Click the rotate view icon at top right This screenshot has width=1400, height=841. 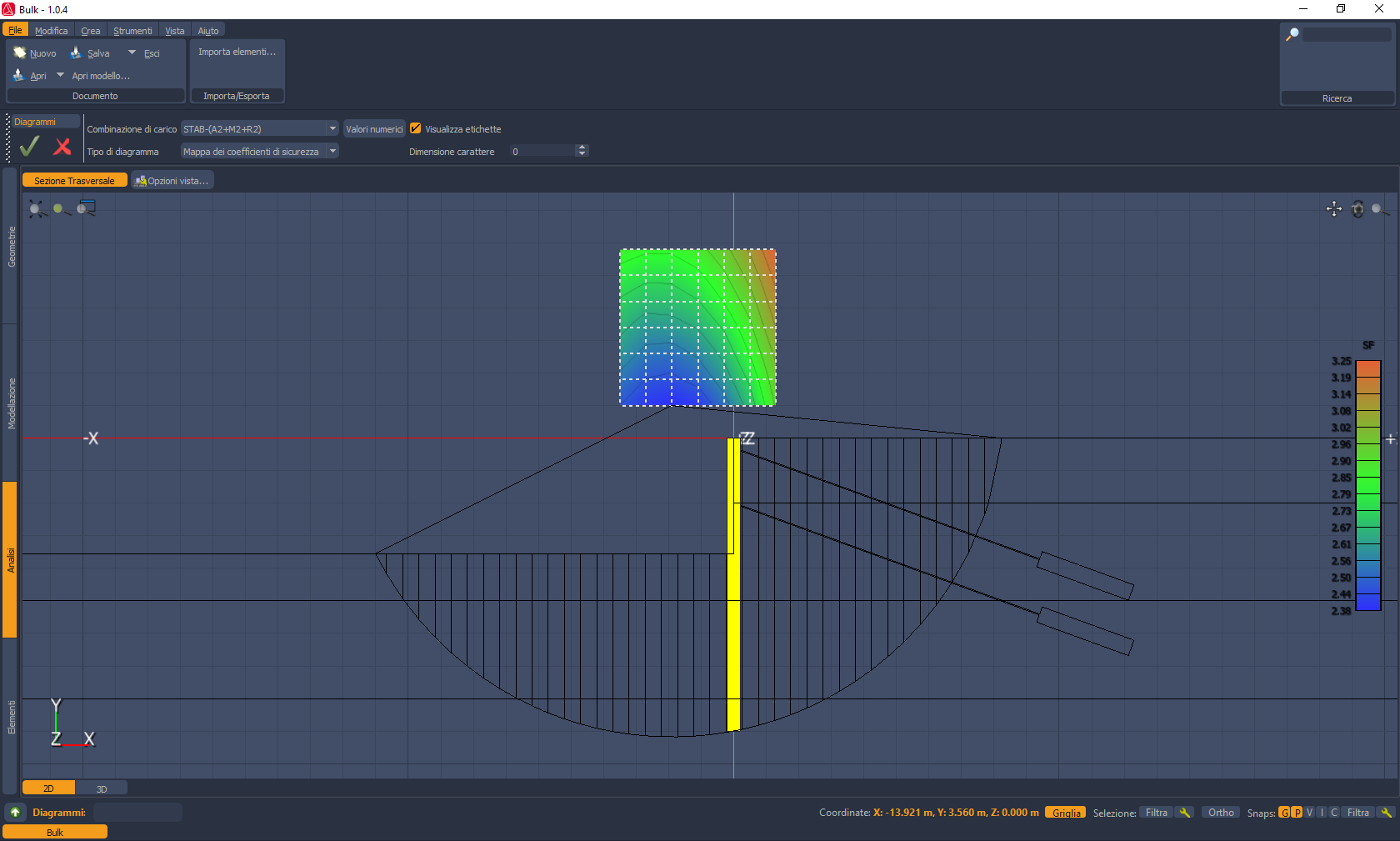[x=1357, y=208]
